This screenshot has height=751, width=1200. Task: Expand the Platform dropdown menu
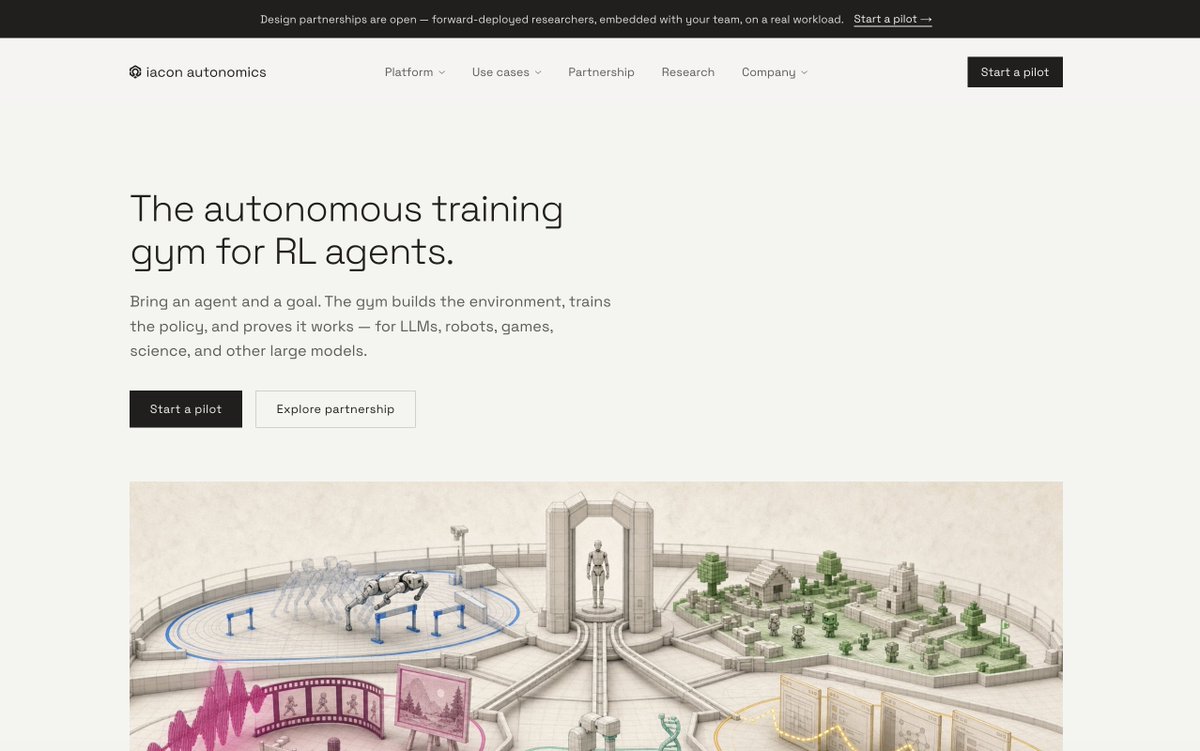[415, 72]
